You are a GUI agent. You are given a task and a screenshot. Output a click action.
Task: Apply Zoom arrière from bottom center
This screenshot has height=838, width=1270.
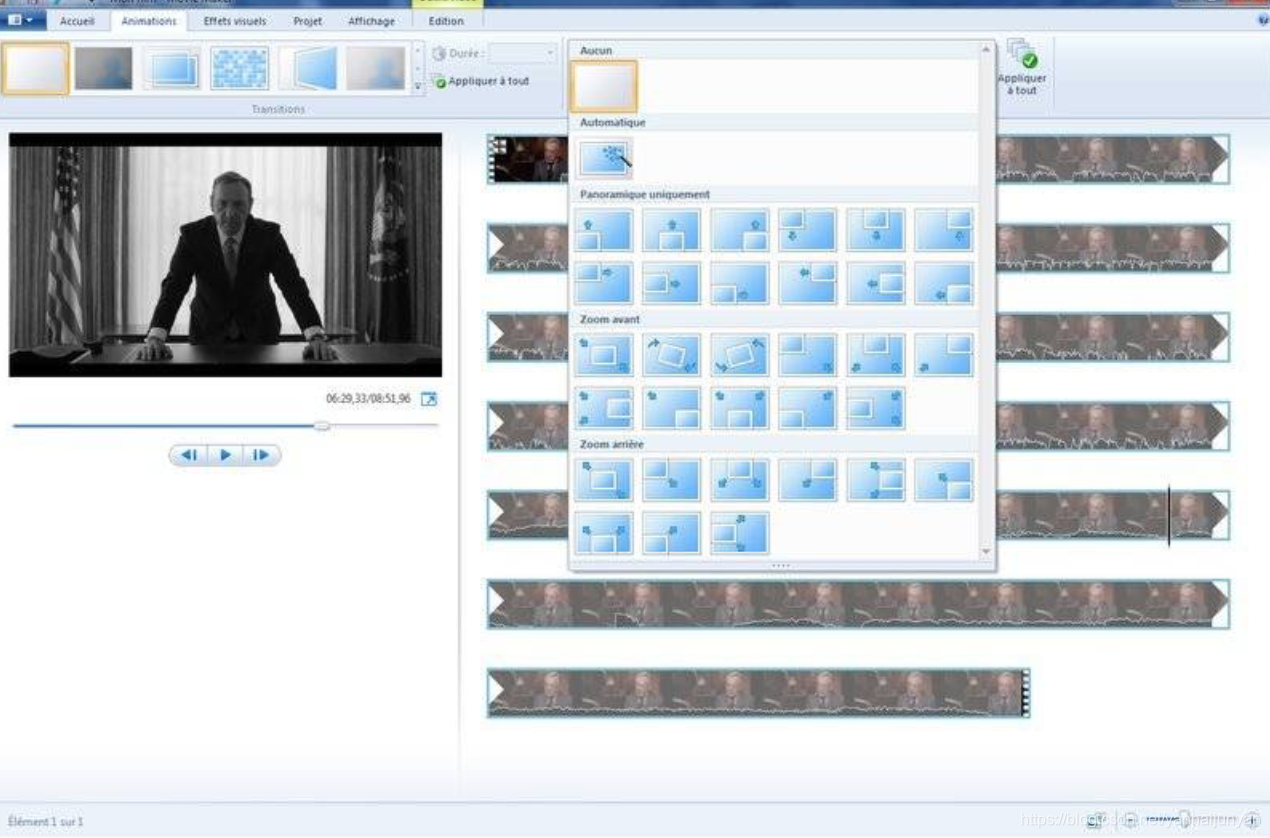[604, 533]
